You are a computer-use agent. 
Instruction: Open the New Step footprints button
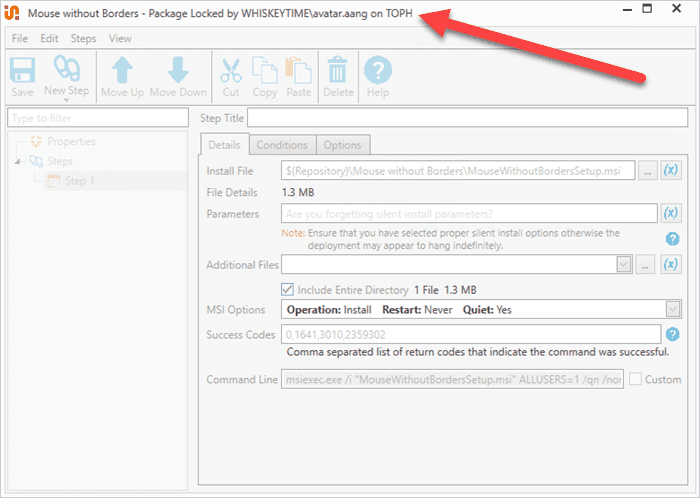pyautogui.click(x=67, y=69)
